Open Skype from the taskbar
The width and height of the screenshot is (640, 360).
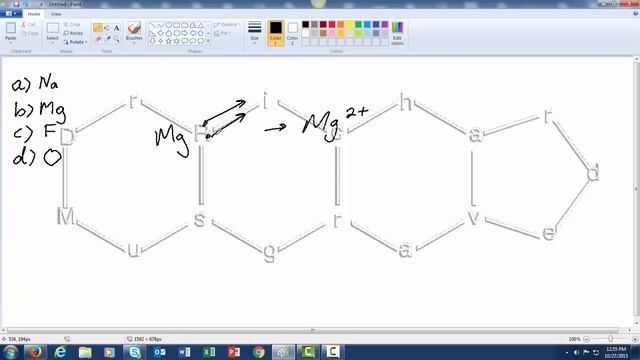tap(135, 352)
